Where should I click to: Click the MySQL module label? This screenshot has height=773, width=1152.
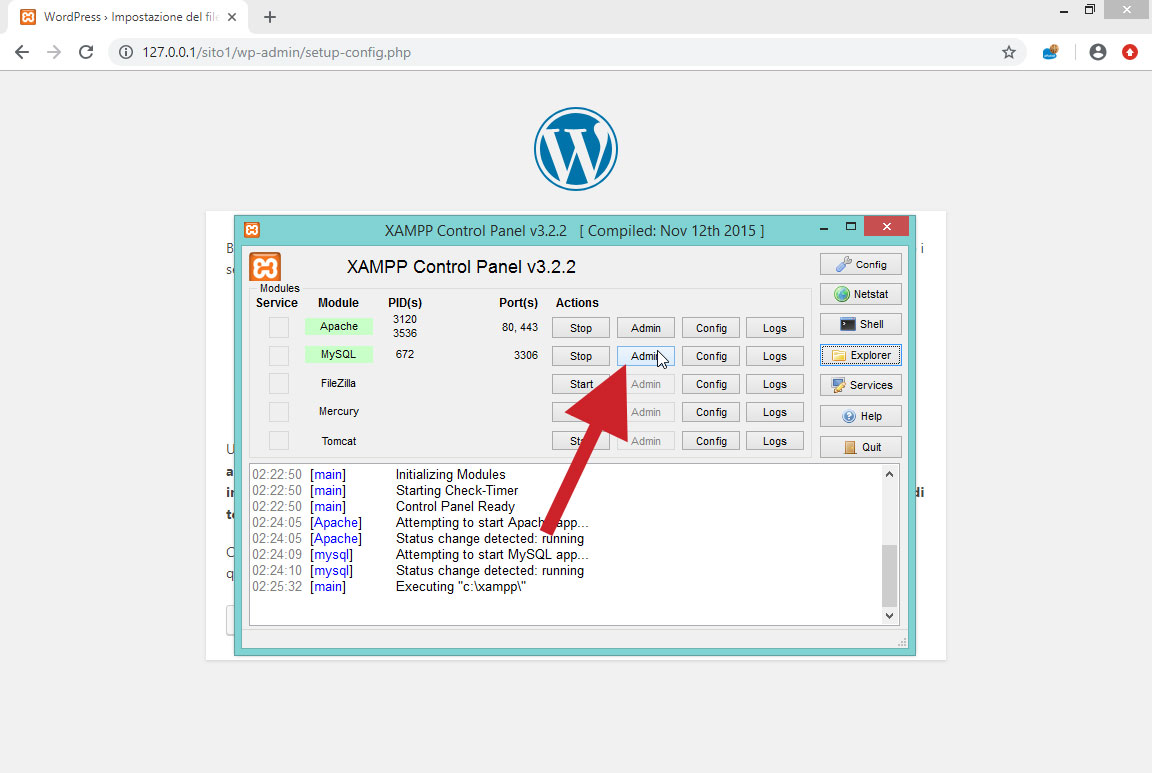tap(339, 354)
